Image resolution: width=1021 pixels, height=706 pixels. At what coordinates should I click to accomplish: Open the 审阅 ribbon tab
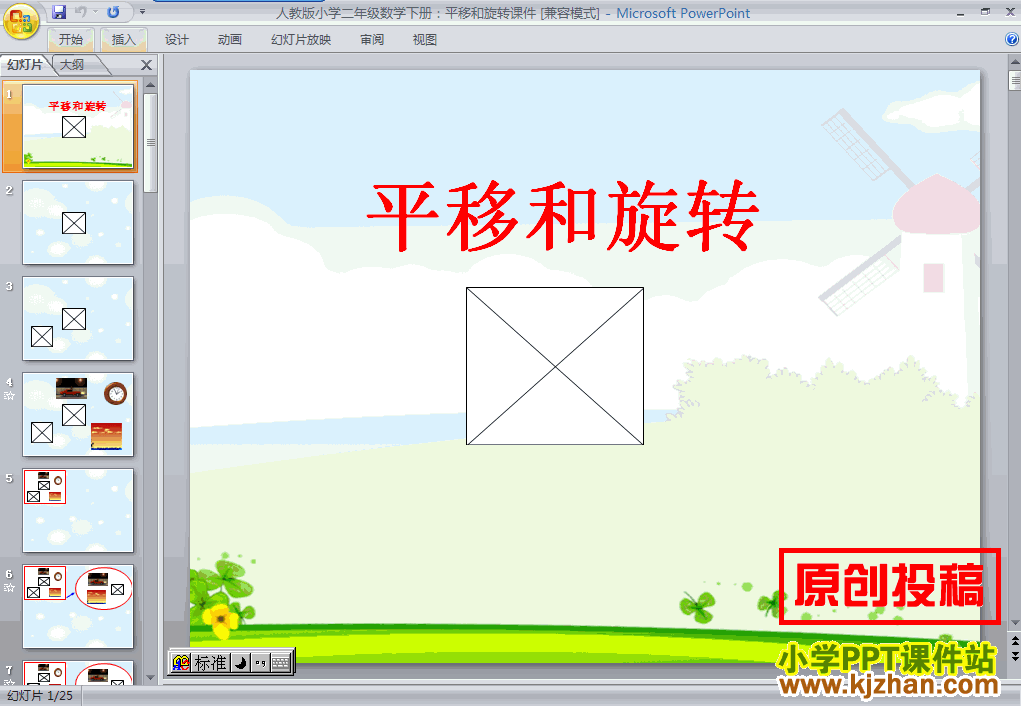pos(372,40)
